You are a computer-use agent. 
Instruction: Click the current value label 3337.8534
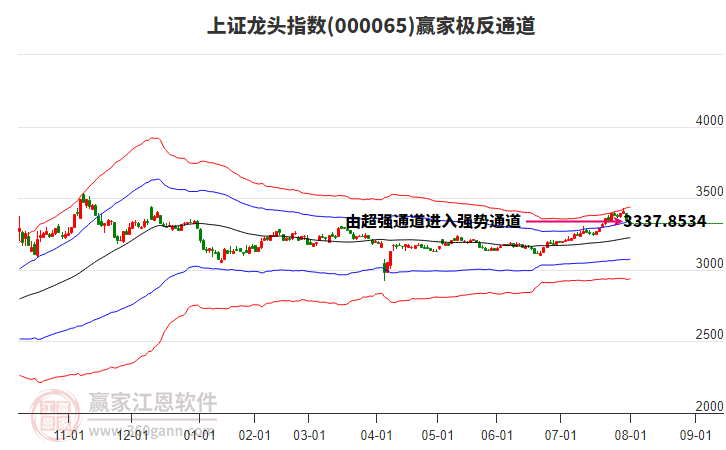click(x=665, y=221)
